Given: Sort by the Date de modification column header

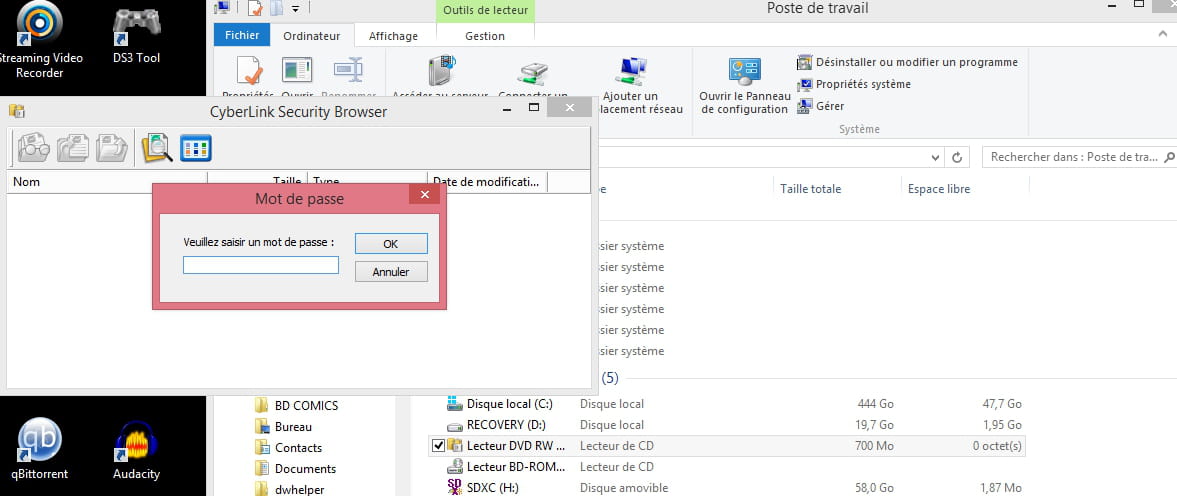Looking at the screenshot, I should pyautogui.click(x=487, y=182).
